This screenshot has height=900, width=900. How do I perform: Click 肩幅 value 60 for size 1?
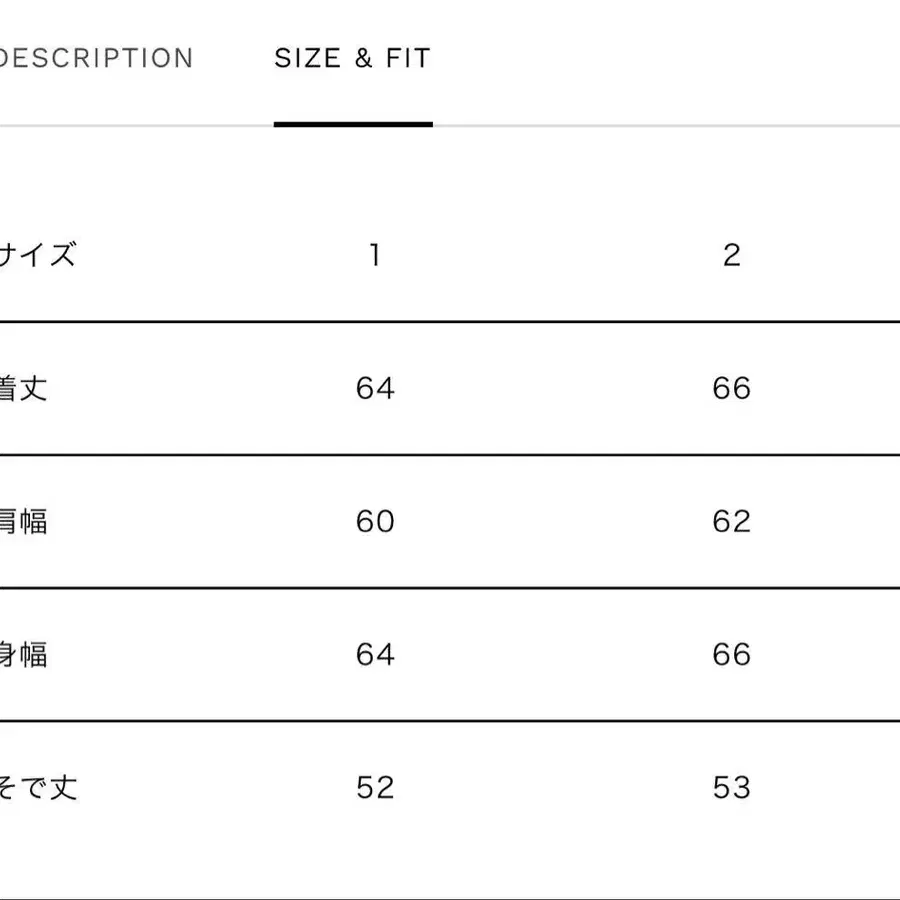coord(375,521)
